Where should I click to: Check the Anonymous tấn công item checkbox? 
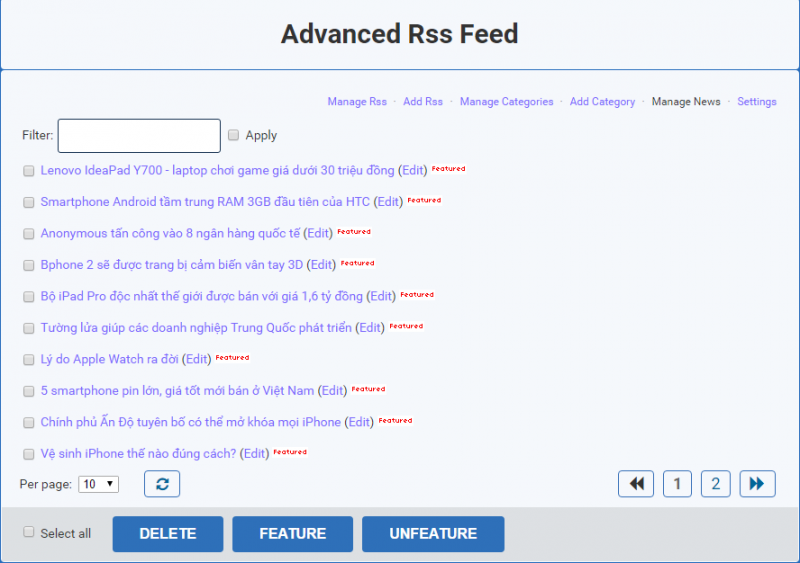point(29,233)
